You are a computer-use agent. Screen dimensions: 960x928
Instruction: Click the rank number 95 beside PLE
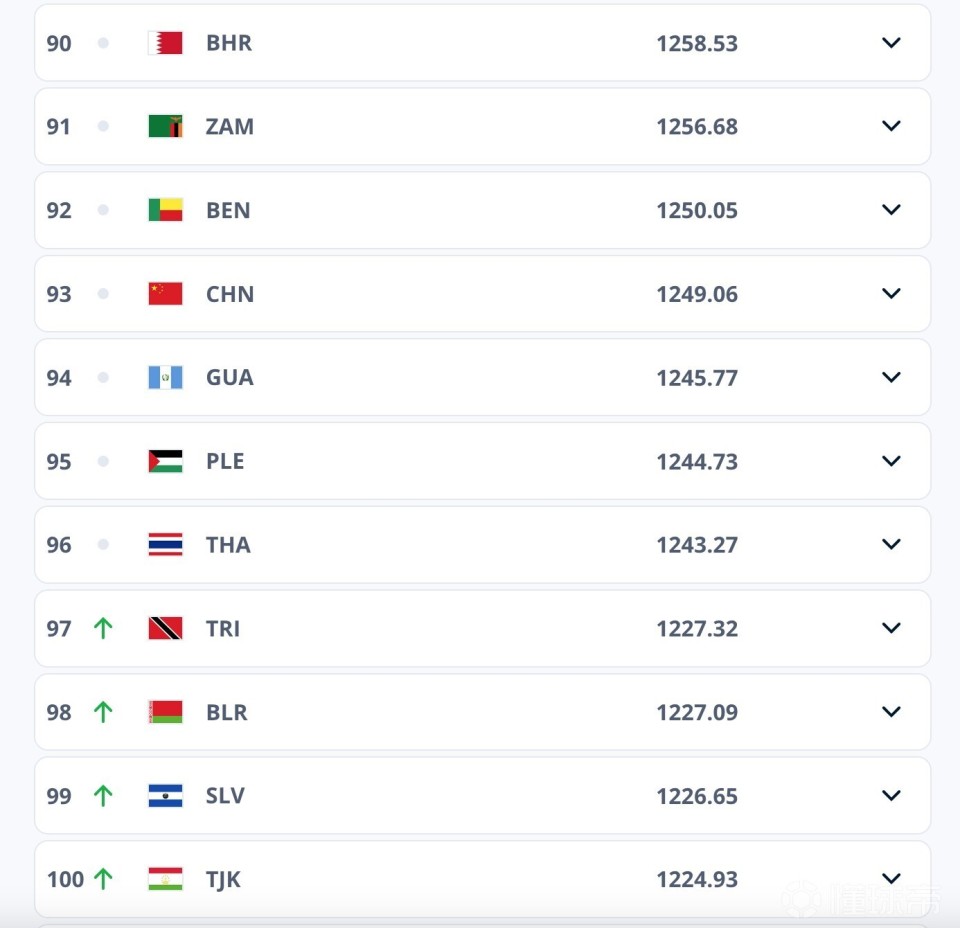pyautogui.click(x=58, y=461)
